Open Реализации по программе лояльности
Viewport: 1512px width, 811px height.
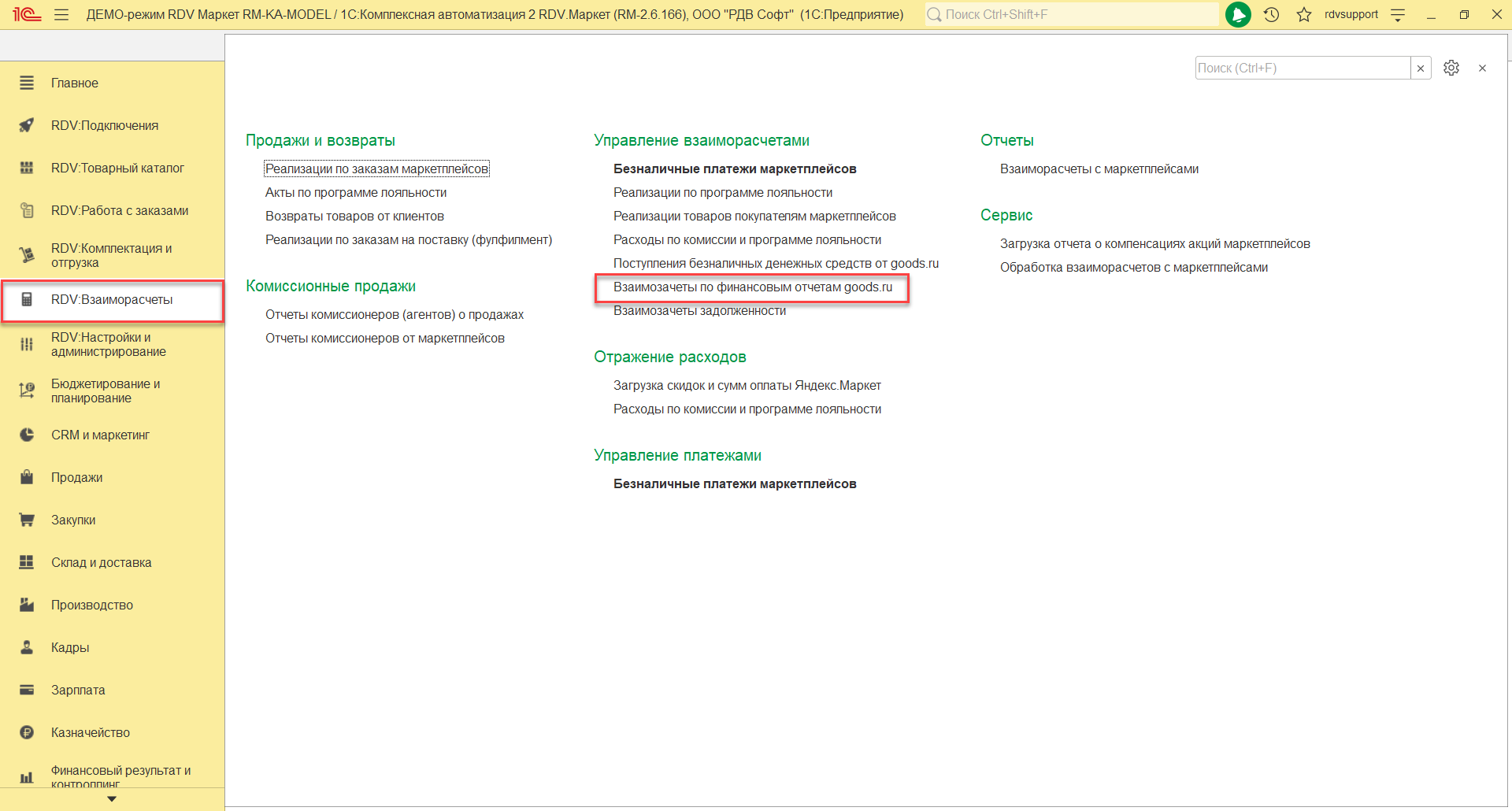723,192
